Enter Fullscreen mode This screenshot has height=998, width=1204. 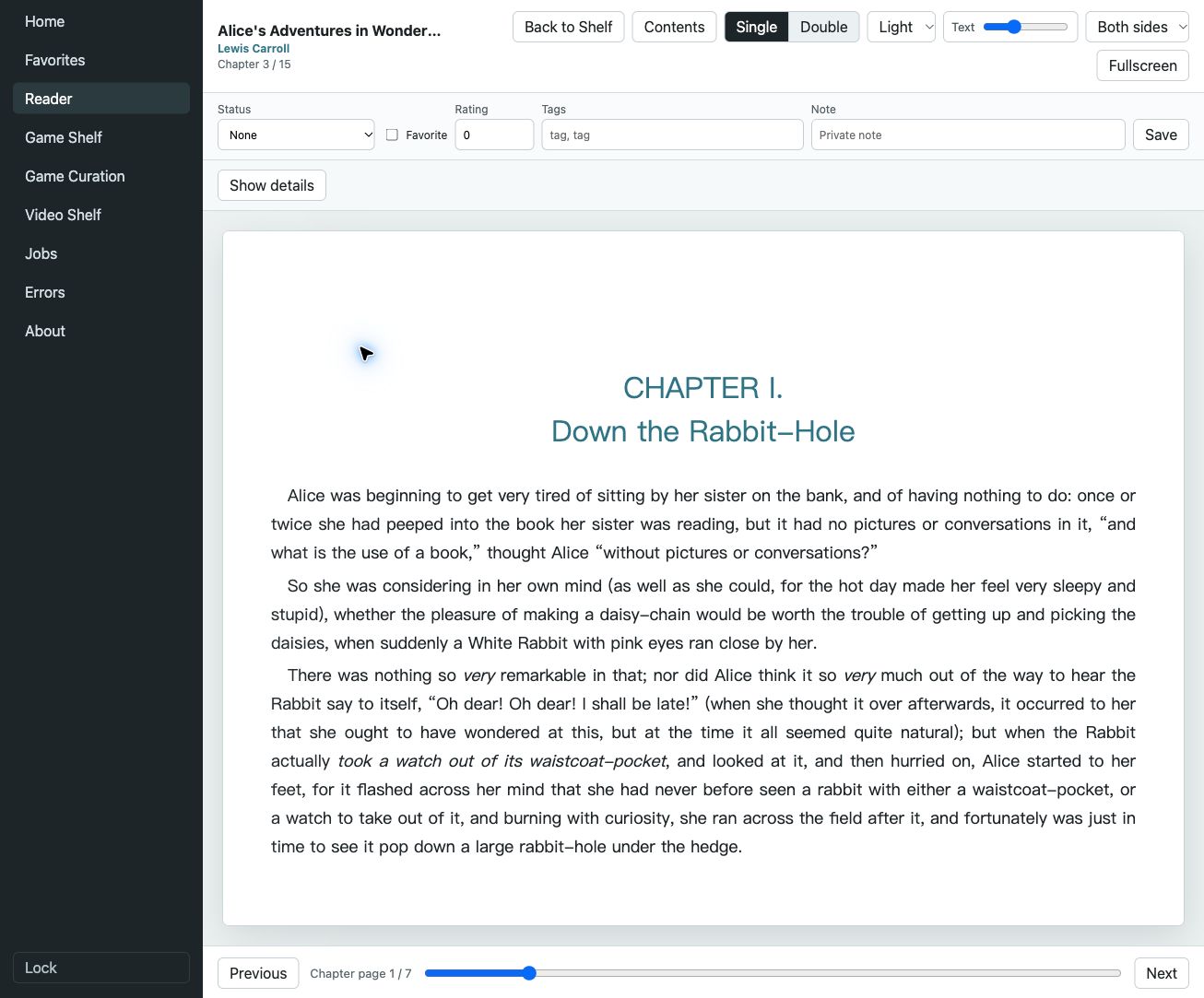[1143, 65]
